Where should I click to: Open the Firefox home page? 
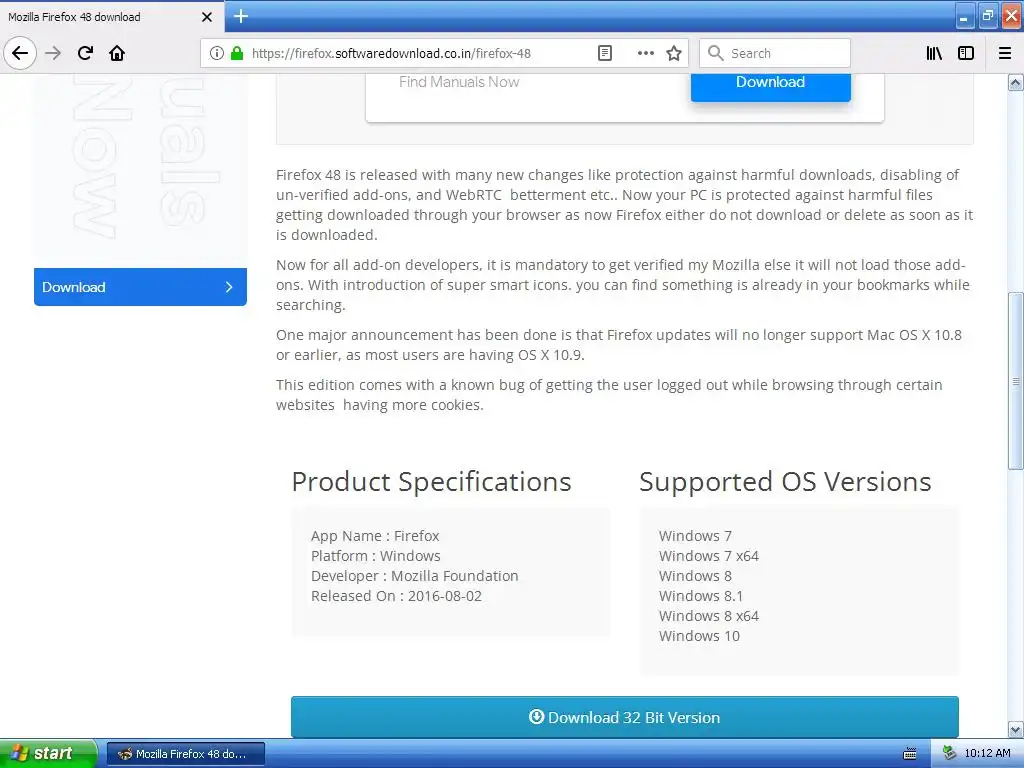117,53
